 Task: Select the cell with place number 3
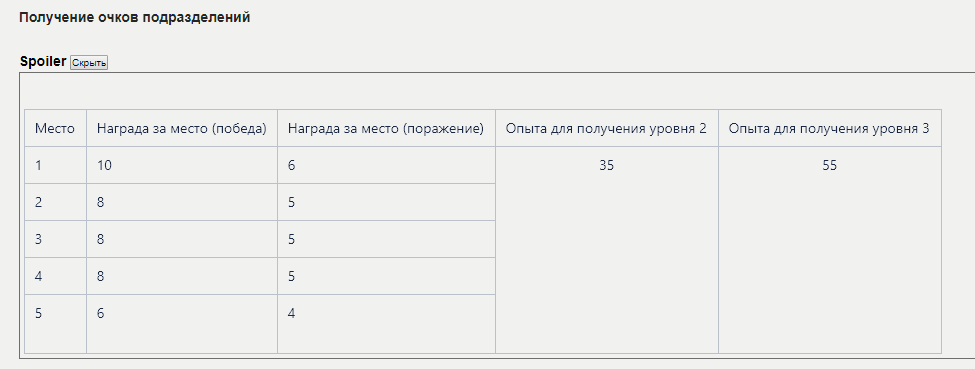click(55, 239)
